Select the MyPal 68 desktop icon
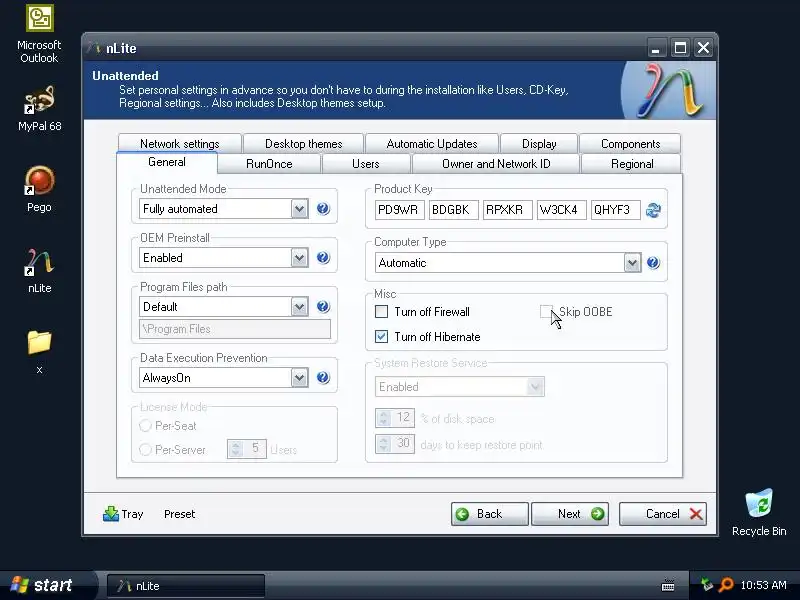Viewport: 800px width, 600px height. point(39,109)
